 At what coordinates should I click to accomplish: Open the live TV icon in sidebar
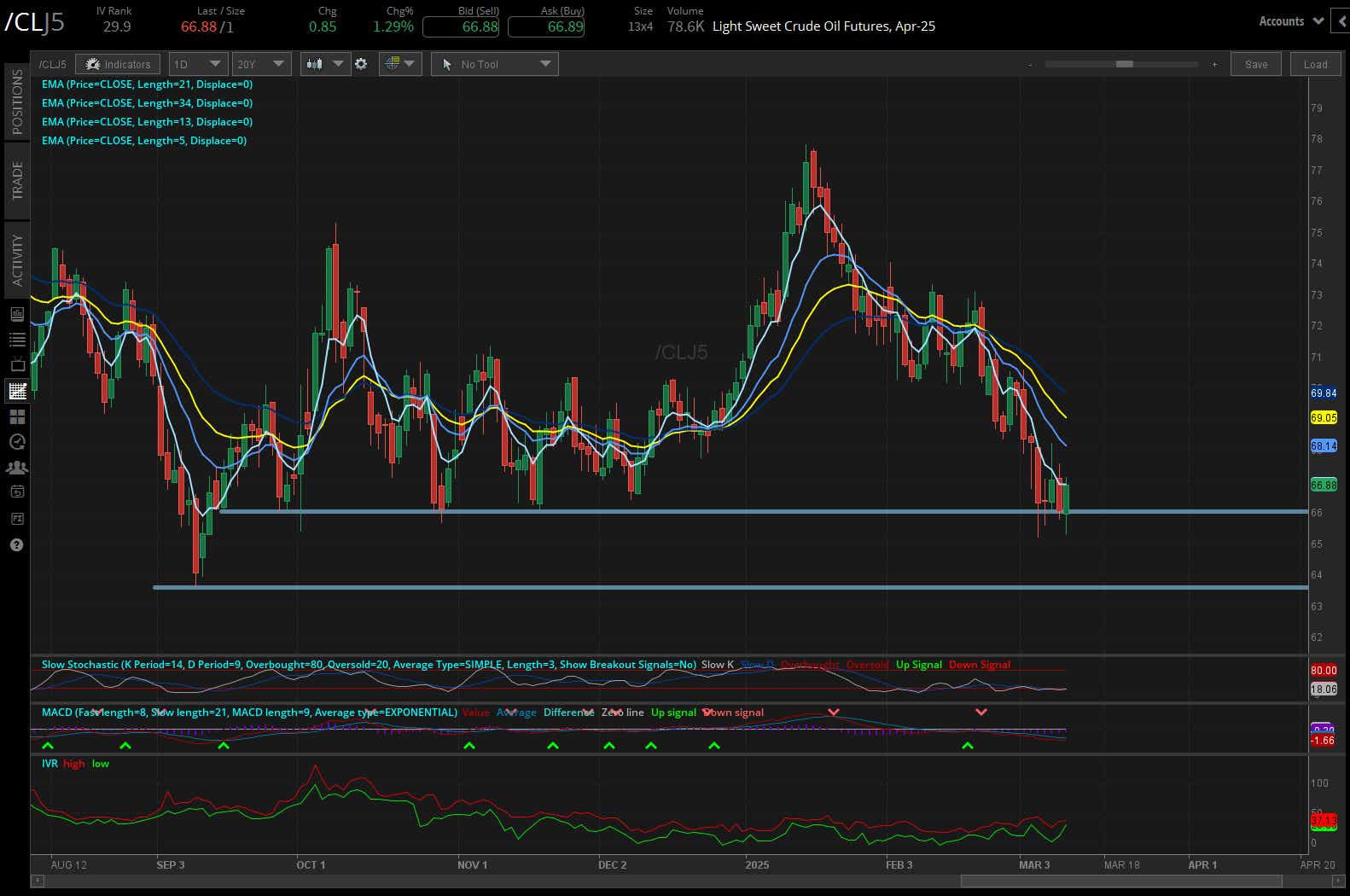coord(17,365)
